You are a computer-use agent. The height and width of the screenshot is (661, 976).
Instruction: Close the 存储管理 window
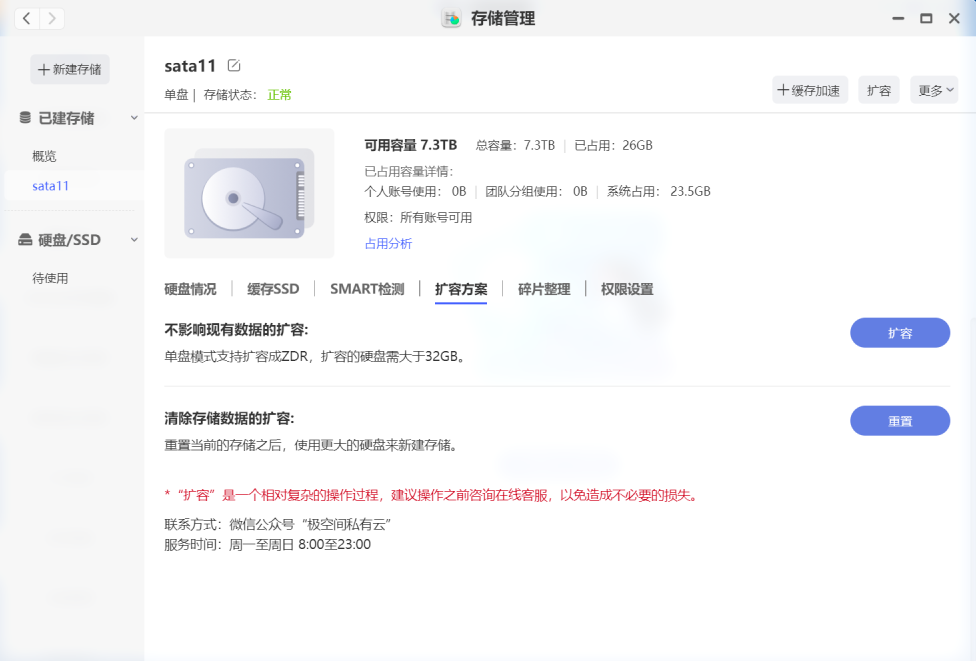954,19
